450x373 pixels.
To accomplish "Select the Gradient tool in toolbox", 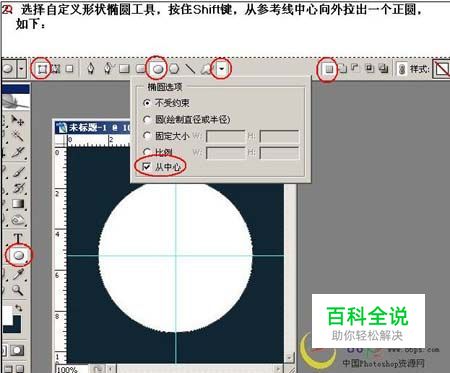I will click(x=18, y=204).
